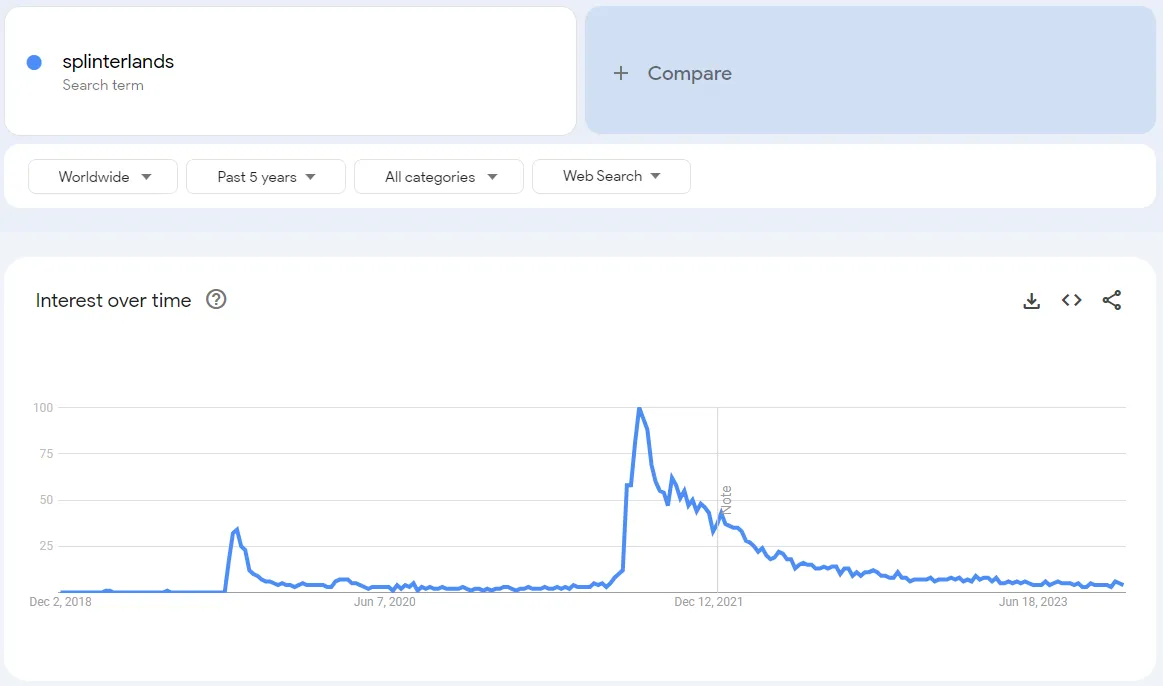Change the Web Search type dropdown
The width and height of the screenshot is (1163, 686).
click(611, 177)
